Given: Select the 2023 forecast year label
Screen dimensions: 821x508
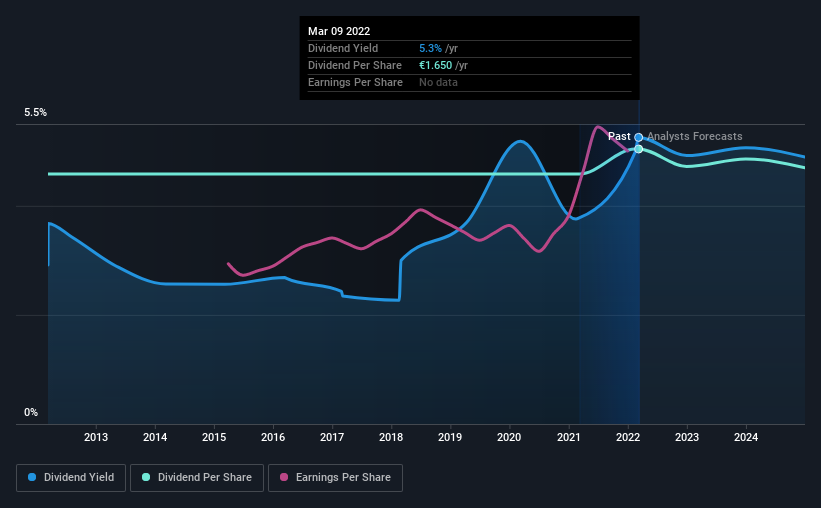Looking at the screenshot, I should point(687,437).
